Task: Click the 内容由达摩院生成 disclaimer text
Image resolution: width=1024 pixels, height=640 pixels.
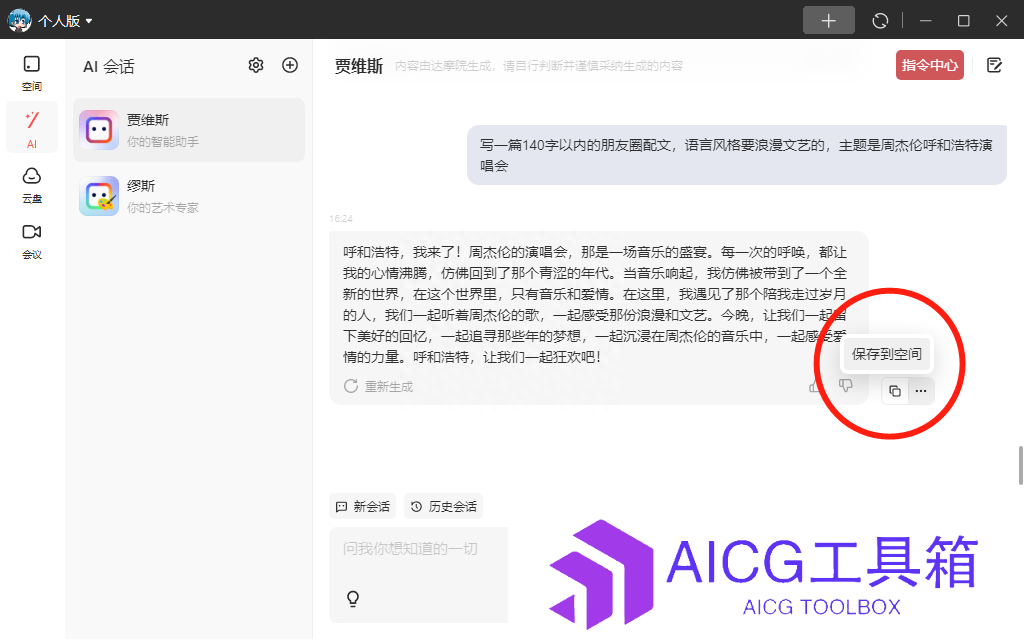Action: [539, 66]
